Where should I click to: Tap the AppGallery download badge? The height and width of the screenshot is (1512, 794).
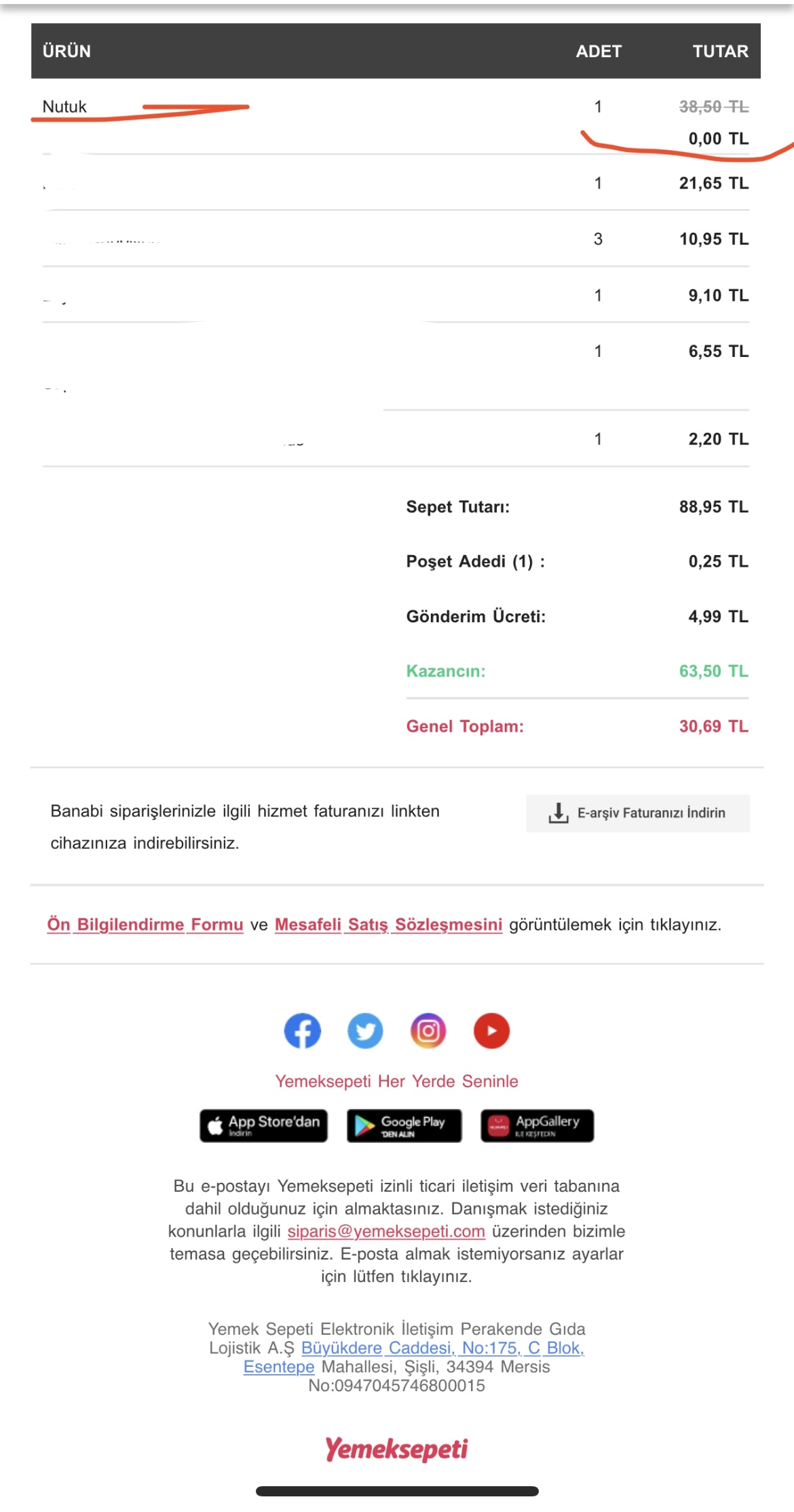point(537,1126)
